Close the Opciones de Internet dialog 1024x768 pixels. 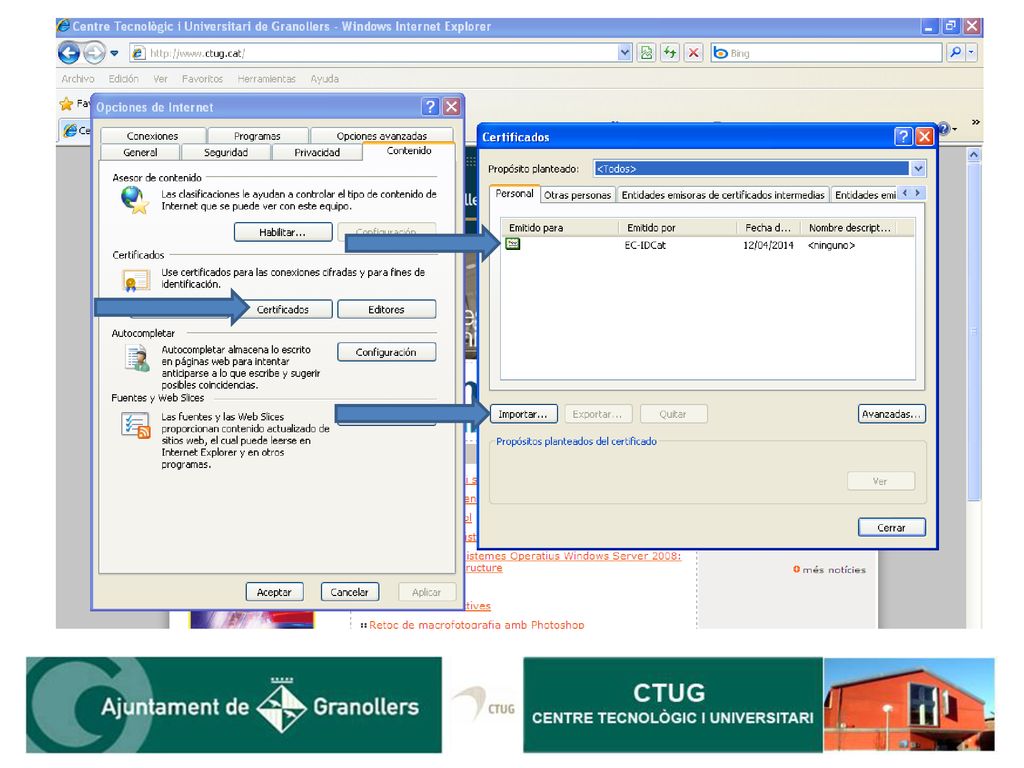(x=451, y=107)
